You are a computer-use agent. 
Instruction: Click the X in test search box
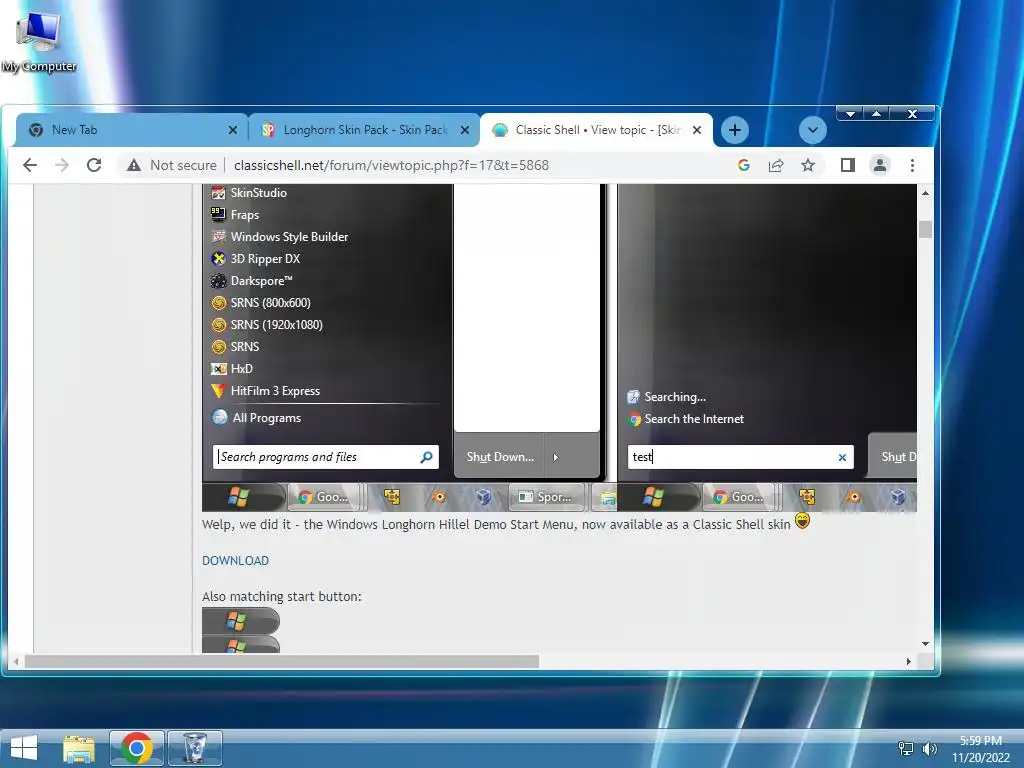(x=842, y=458)
